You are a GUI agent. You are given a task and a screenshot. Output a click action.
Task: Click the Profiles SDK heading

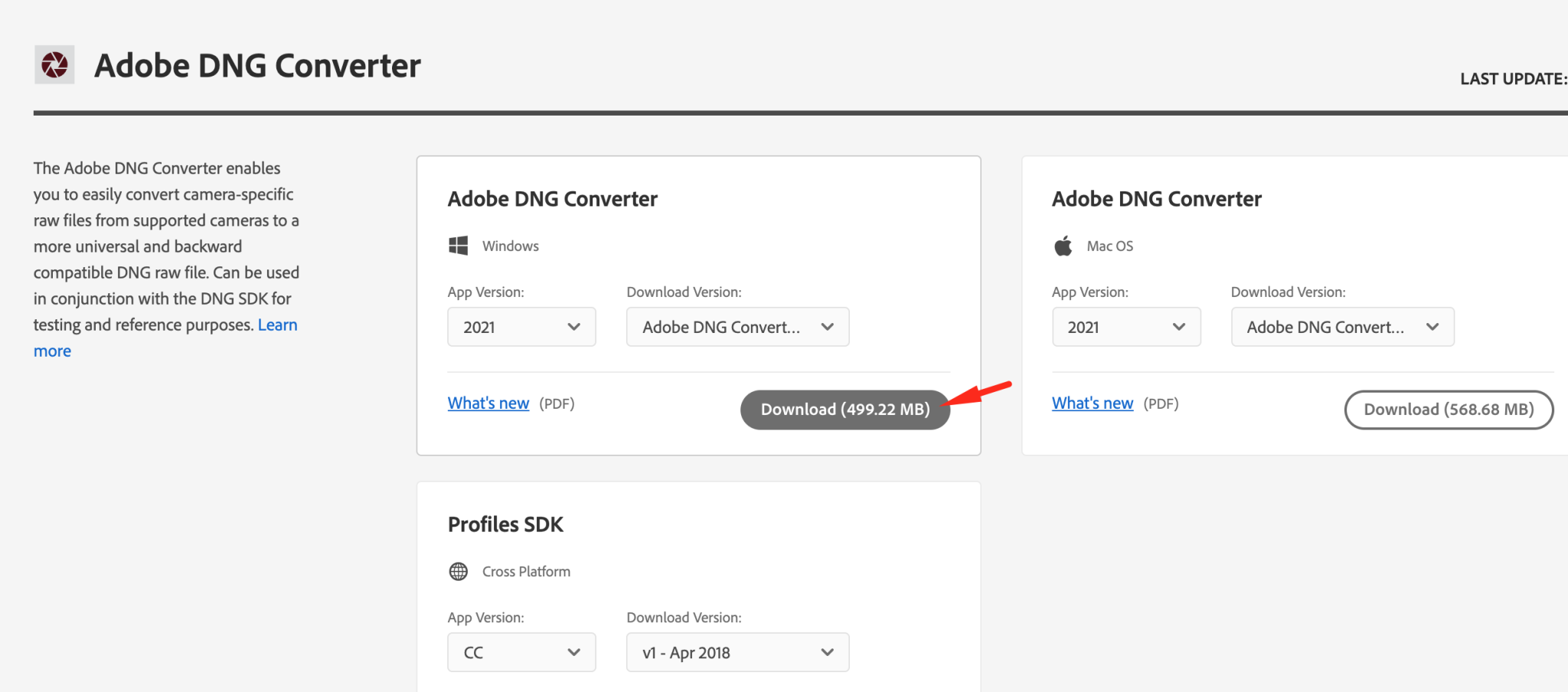tap(505, 524)
